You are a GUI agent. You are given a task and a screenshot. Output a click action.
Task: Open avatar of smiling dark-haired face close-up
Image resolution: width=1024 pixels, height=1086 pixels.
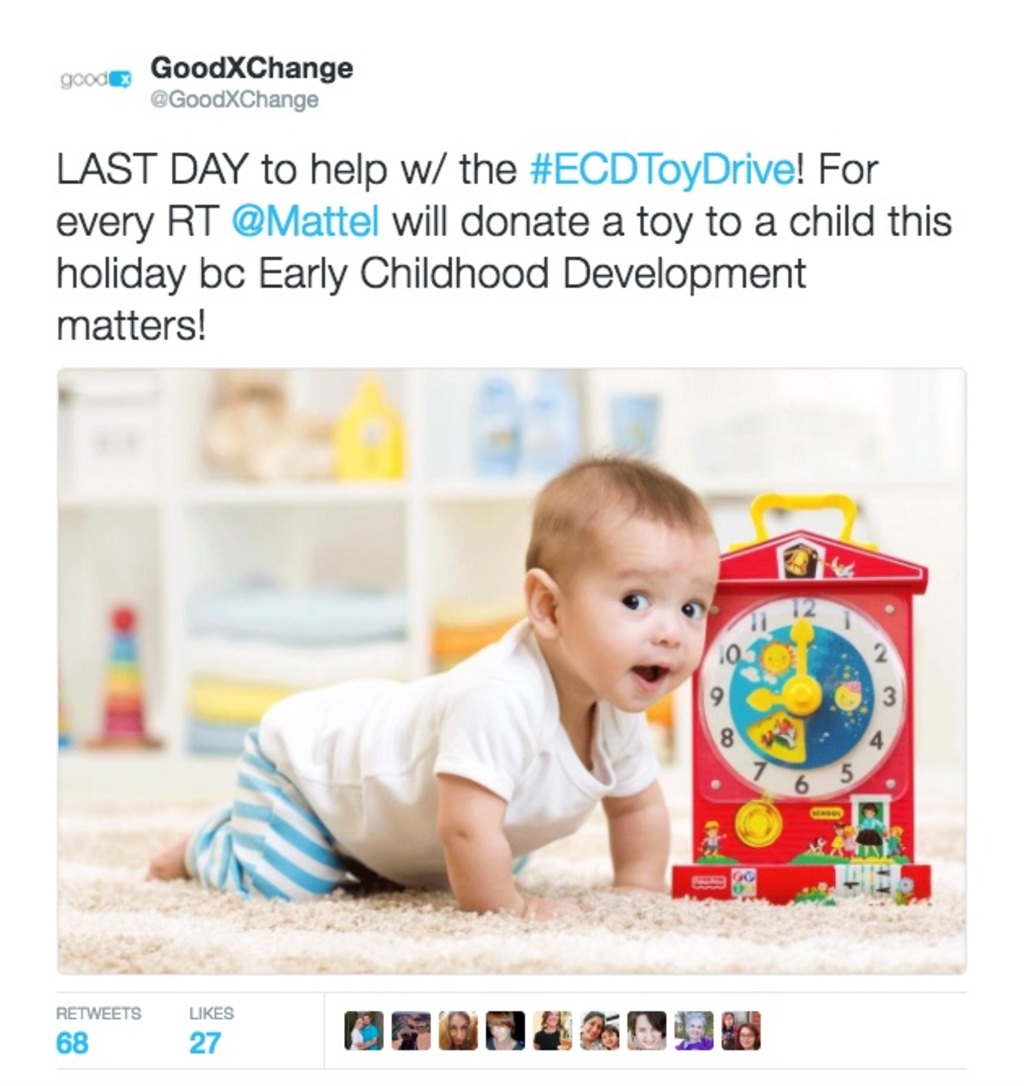(646, 1031)
